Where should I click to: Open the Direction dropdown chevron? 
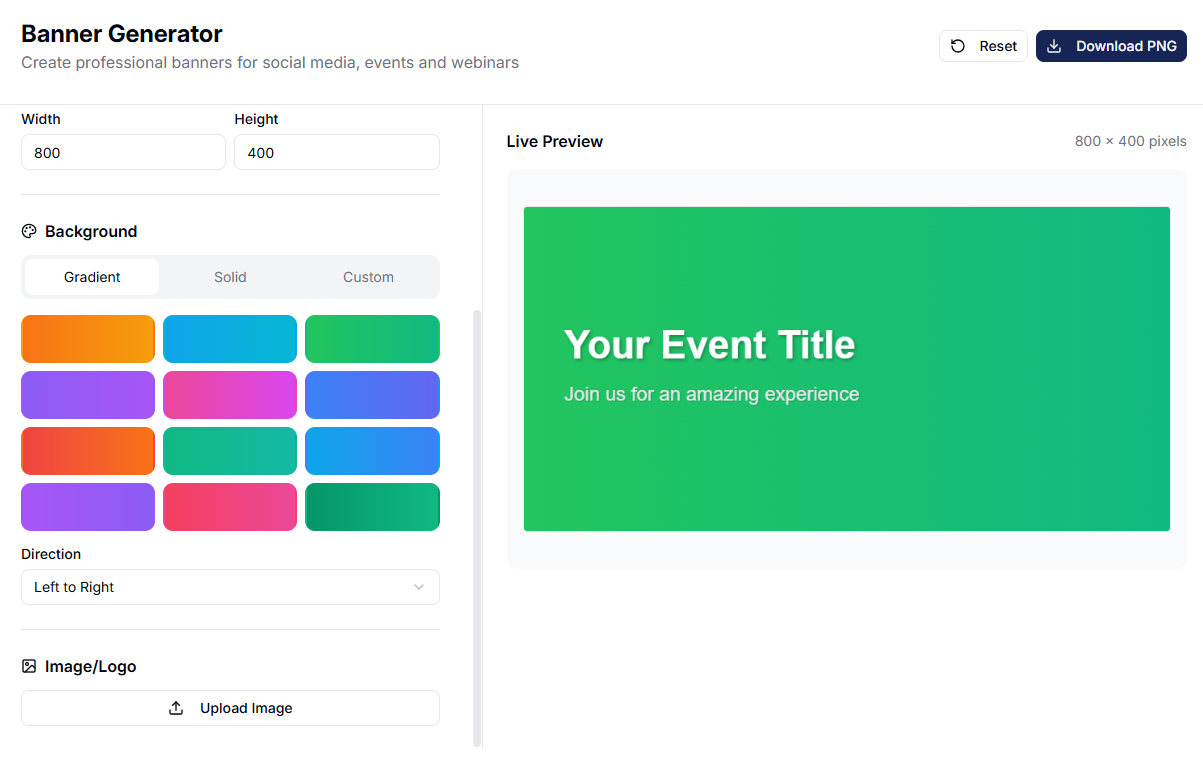pos(419,587)
